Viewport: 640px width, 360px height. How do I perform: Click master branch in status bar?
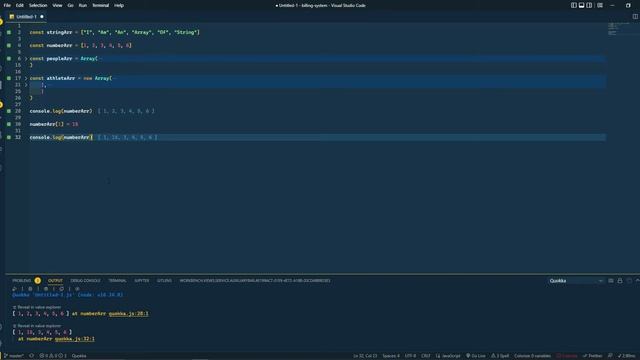point(13,356)
